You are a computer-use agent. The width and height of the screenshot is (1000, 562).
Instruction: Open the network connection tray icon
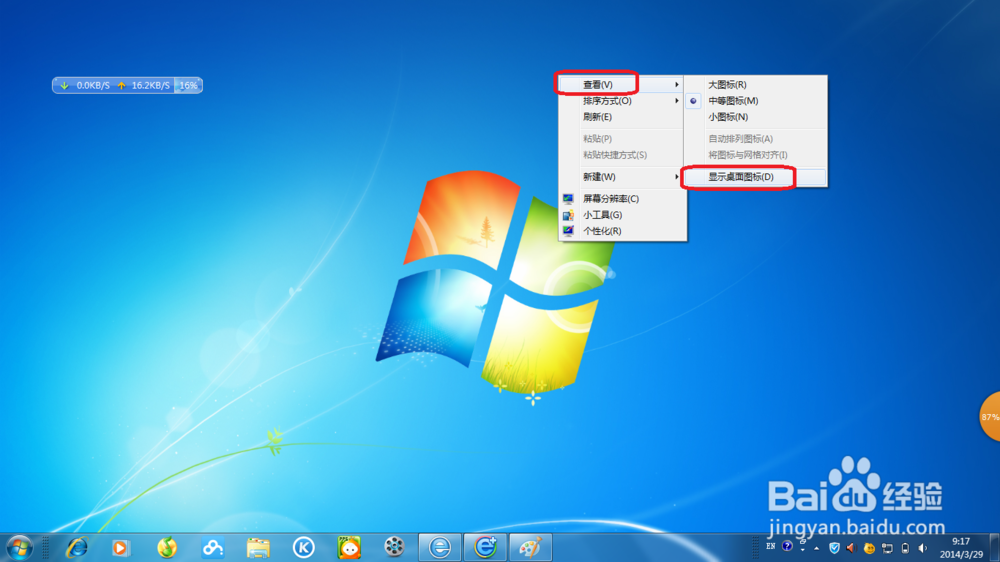pyautogui.click(x=887, y=548)
